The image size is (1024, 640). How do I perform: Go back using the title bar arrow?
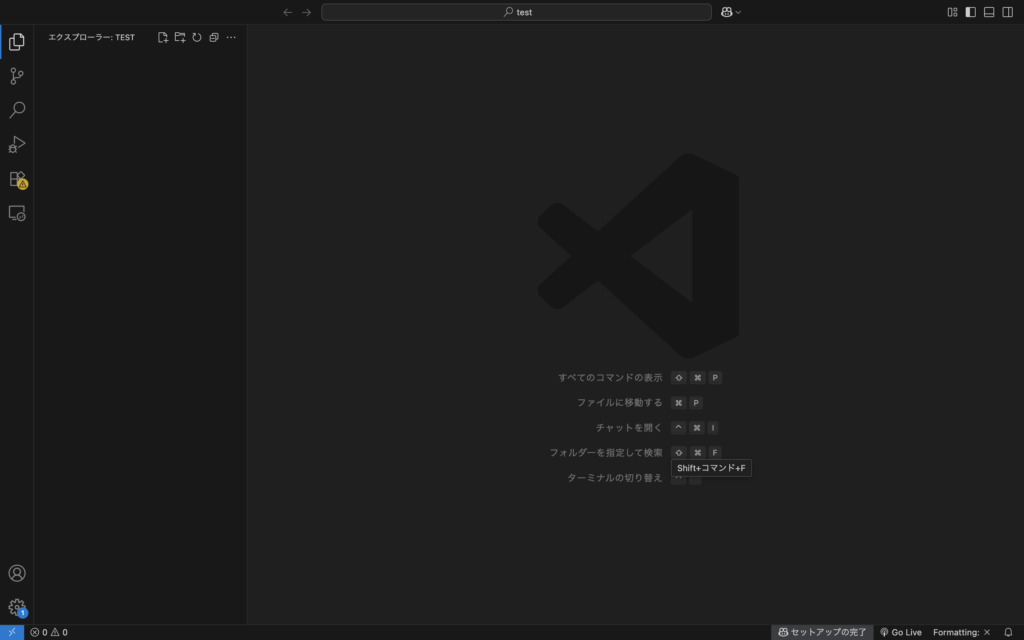point(287,12)
